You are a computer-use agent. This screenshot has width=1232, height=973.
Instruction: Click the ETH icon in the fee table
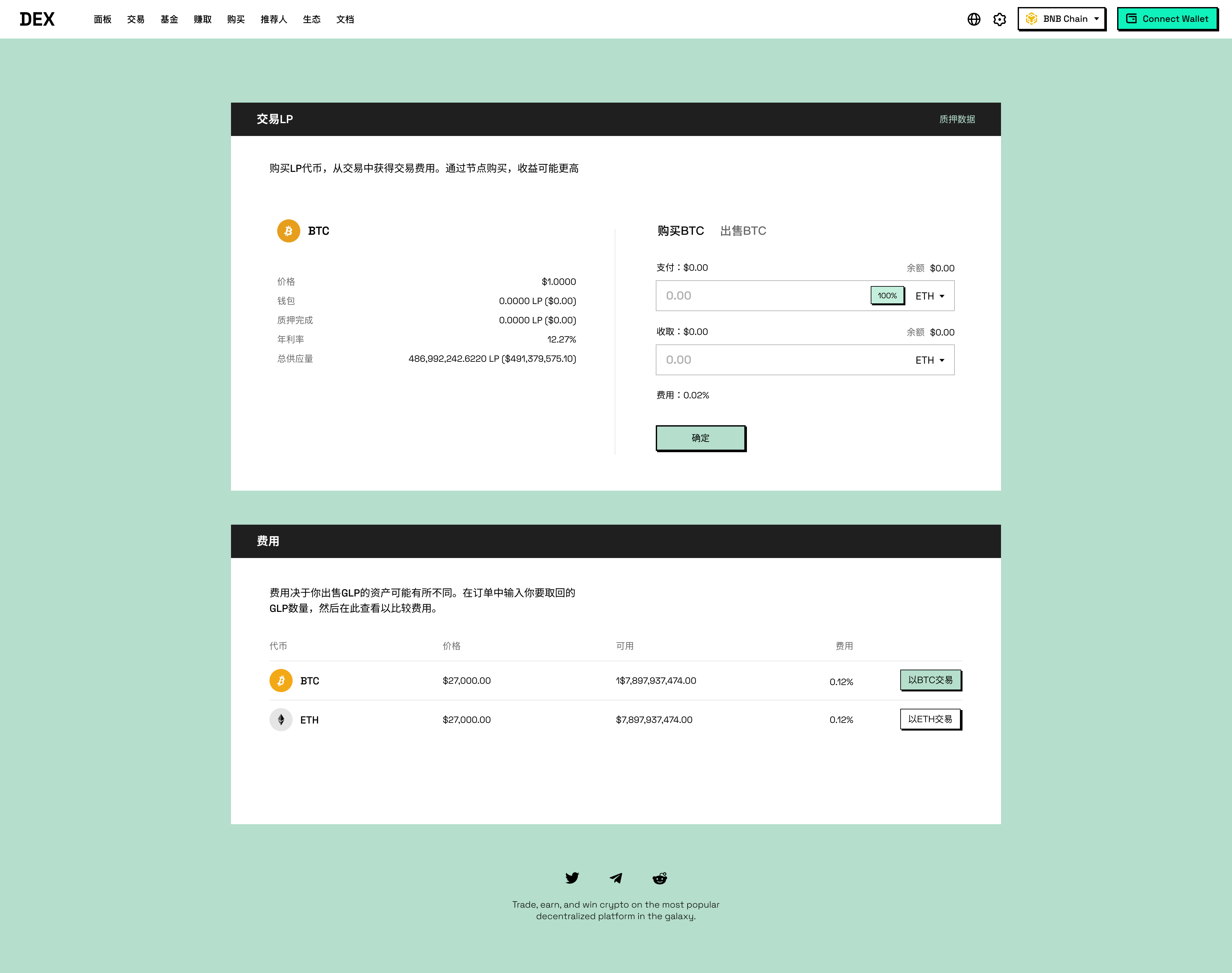[281, 720]
